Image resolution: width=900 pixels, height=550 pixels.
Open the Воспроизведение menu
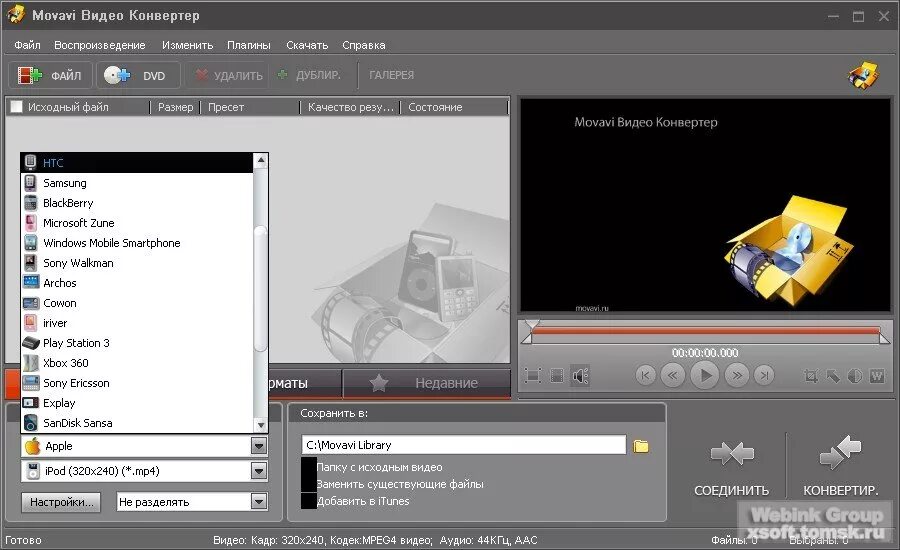pyautogui.click(x=99, y=45)
